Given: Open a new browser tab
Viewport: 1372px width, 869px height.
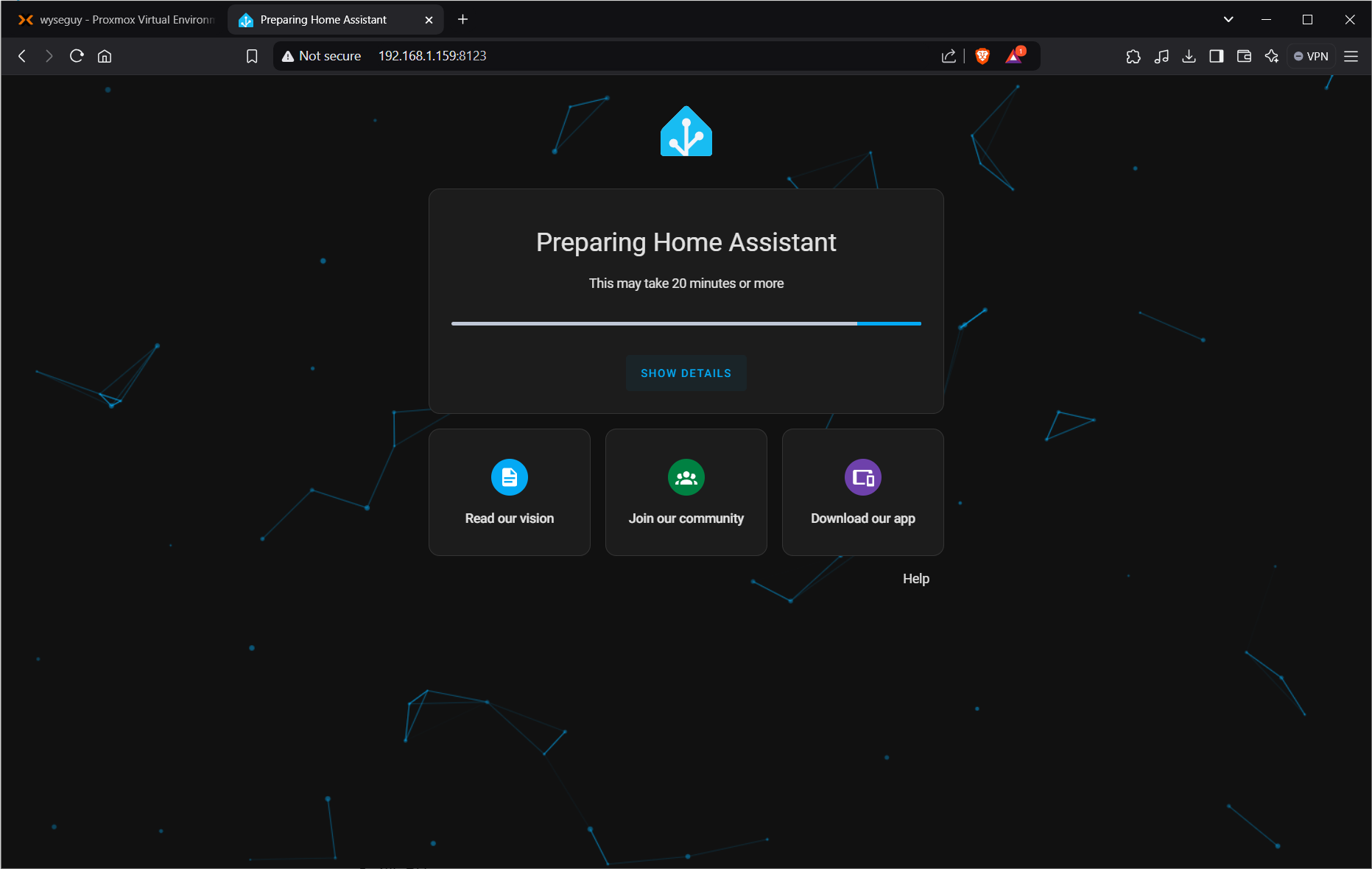Looking at the screenshot, I should 462,19.
